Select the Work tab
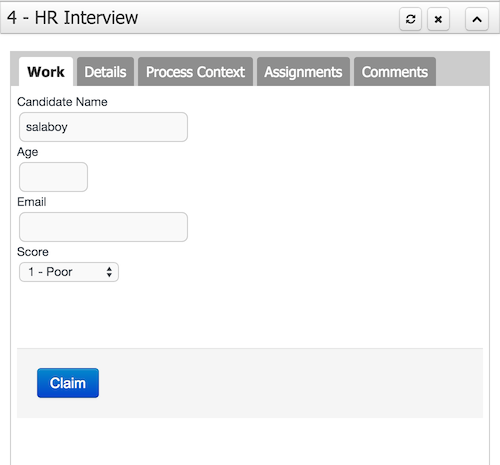Screen dimensions: 500x465 pyautogui.click(x=46, y=72)
